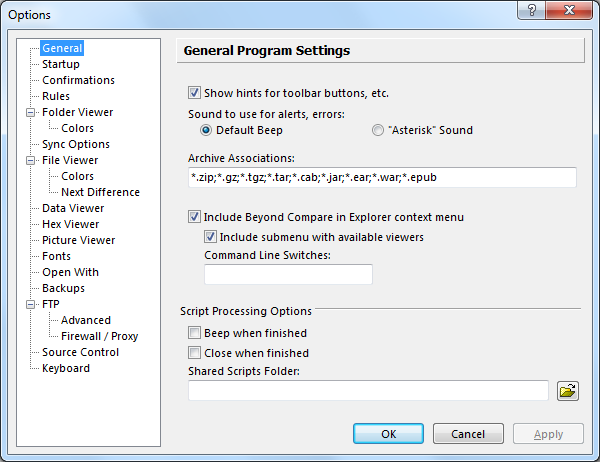
Task: Click the Cancel button
Action: click(468, 434)
